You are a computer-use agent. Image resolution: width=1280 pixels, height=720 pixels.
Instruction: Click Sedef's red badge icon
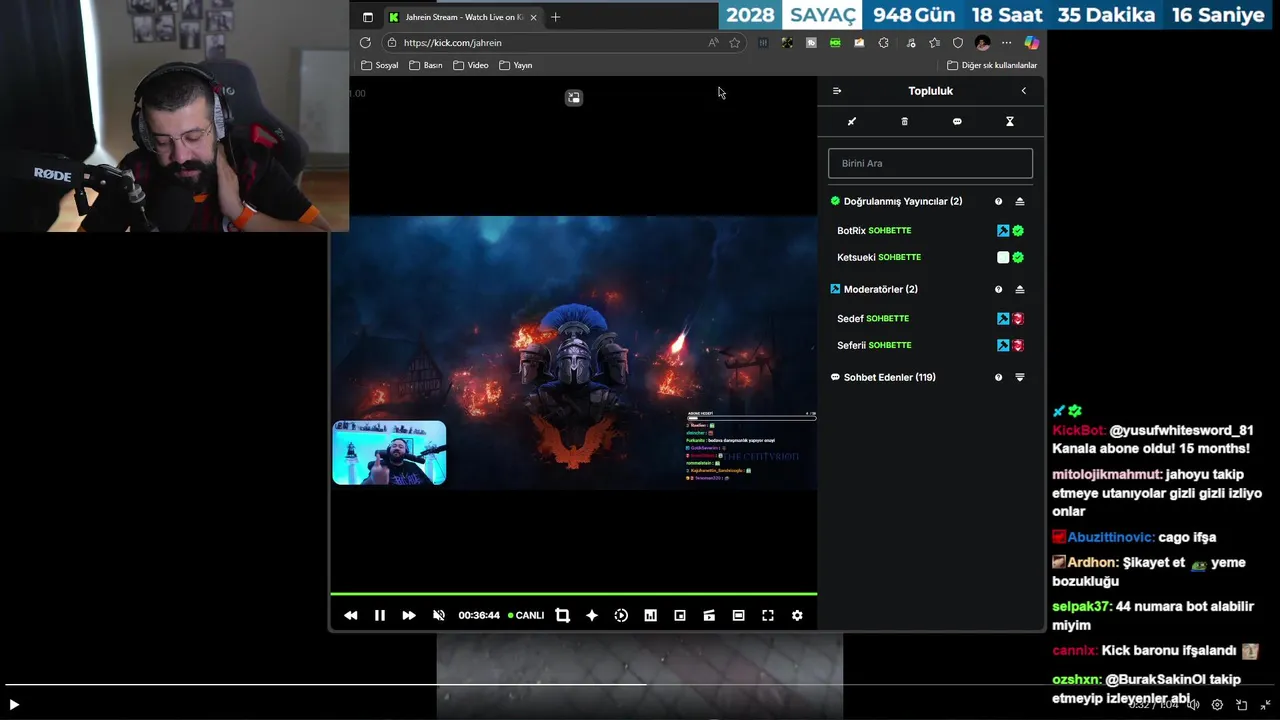coord(1018,319)
